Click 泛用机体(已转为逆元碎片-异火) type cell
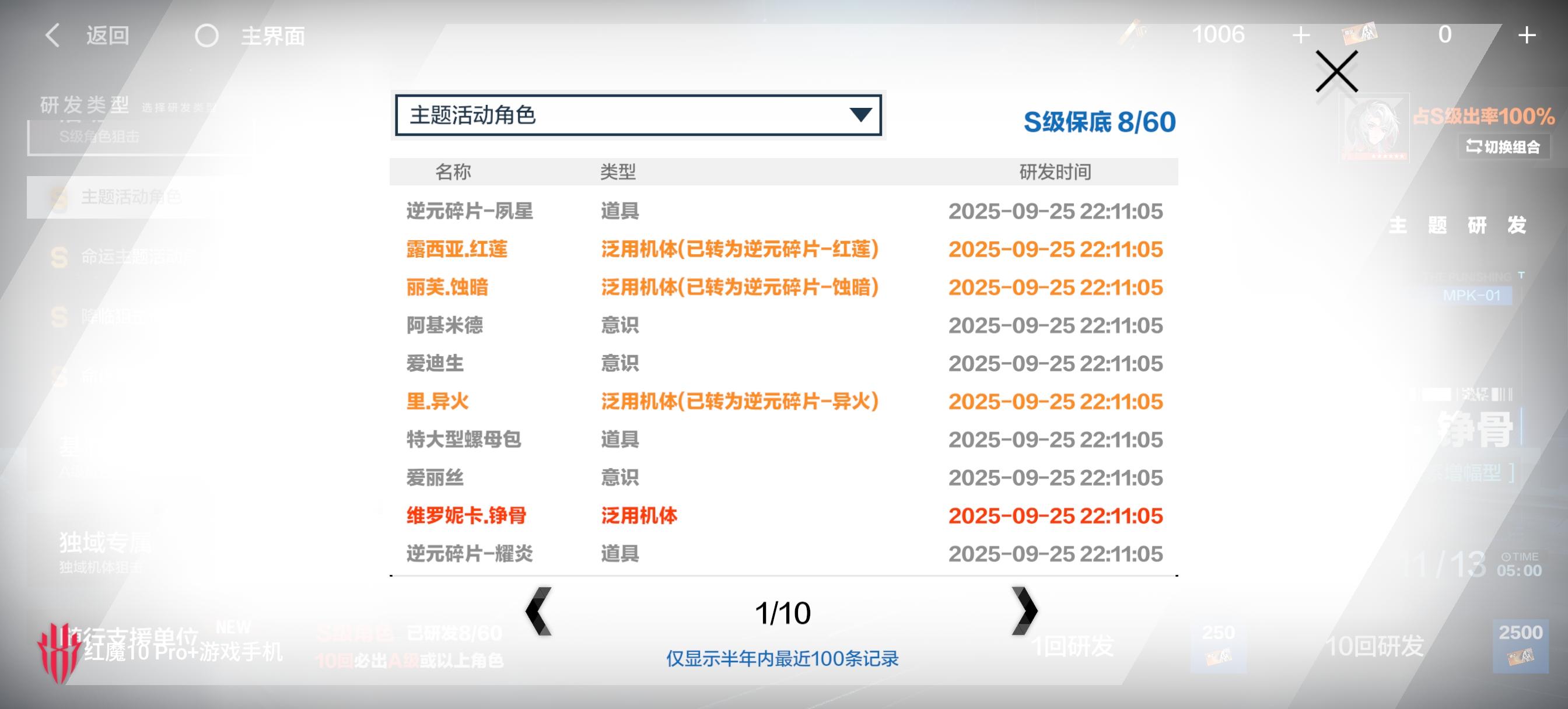This screenshot has width=1568, height=709. 740,401
